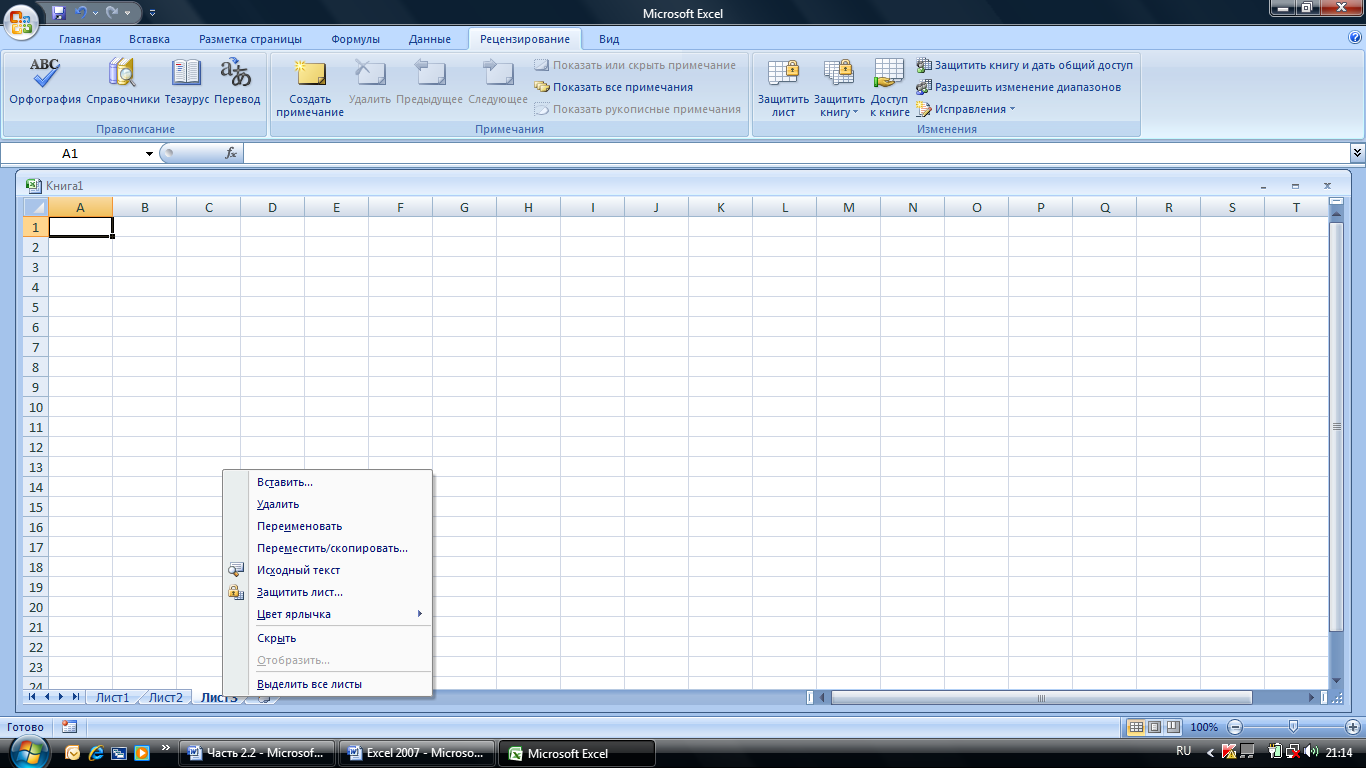This screenshot has height=768, width=1366.
Task: Expand the Исправления dropdown
Action: pyautogui.click(x=966, y=109)
